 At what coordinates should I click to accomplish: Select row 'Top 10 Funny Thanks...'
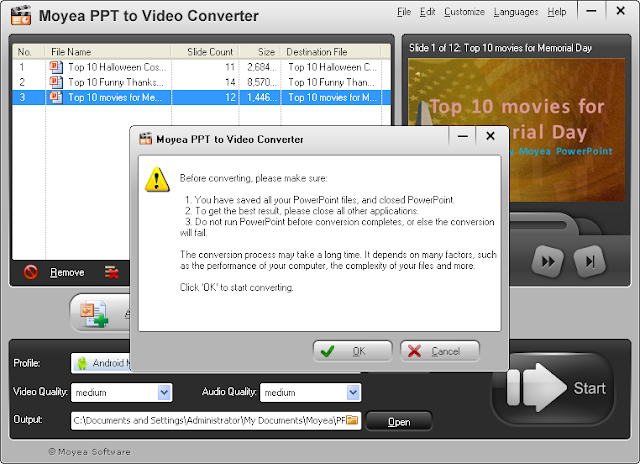tap(201, 82)
